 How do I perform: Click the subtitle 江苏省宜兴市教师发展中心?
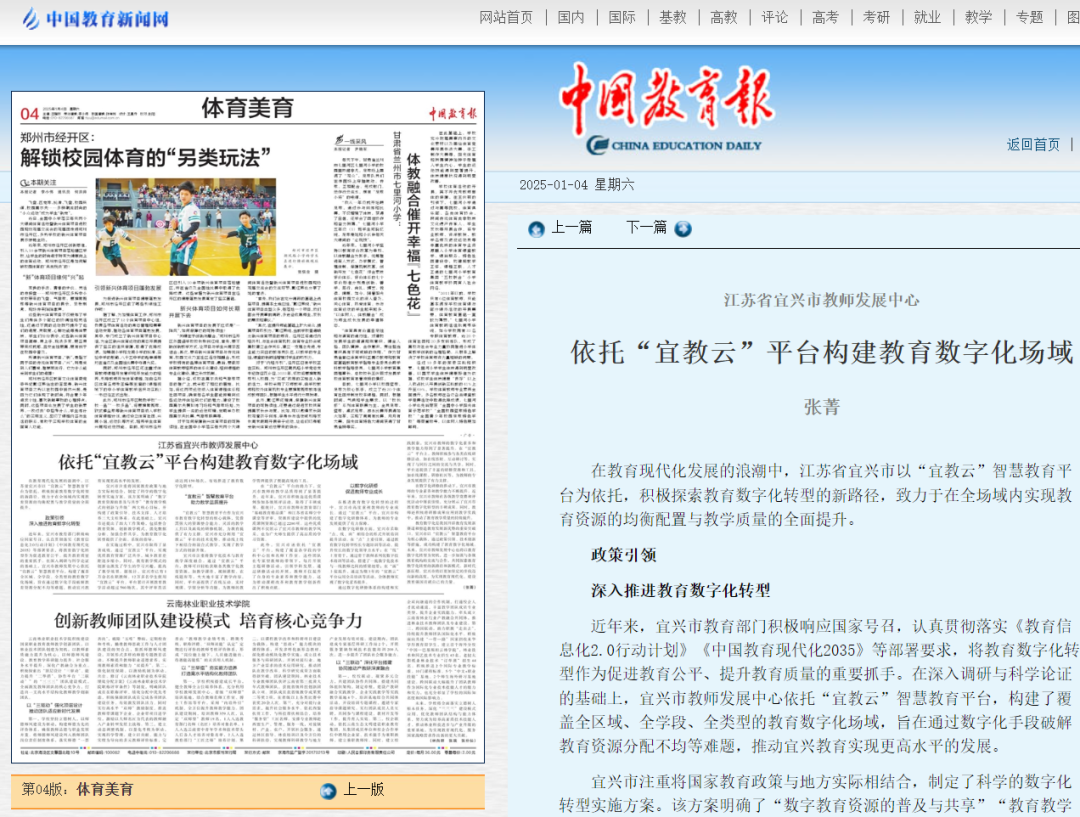pos(821,300)
